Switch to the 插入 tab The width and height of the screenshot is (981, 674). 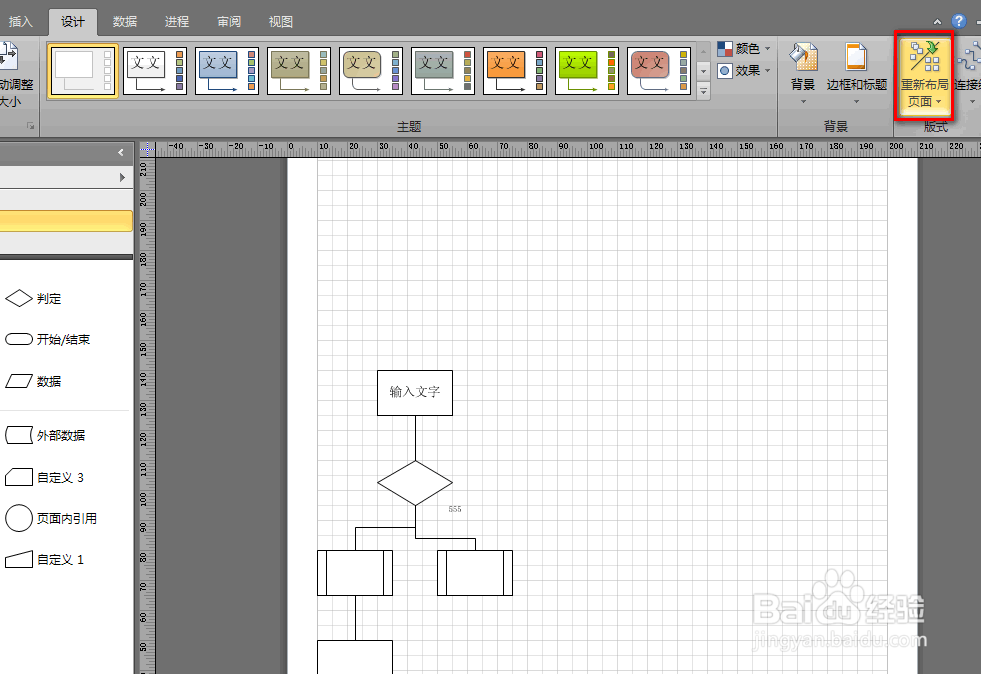pos(20,22)
